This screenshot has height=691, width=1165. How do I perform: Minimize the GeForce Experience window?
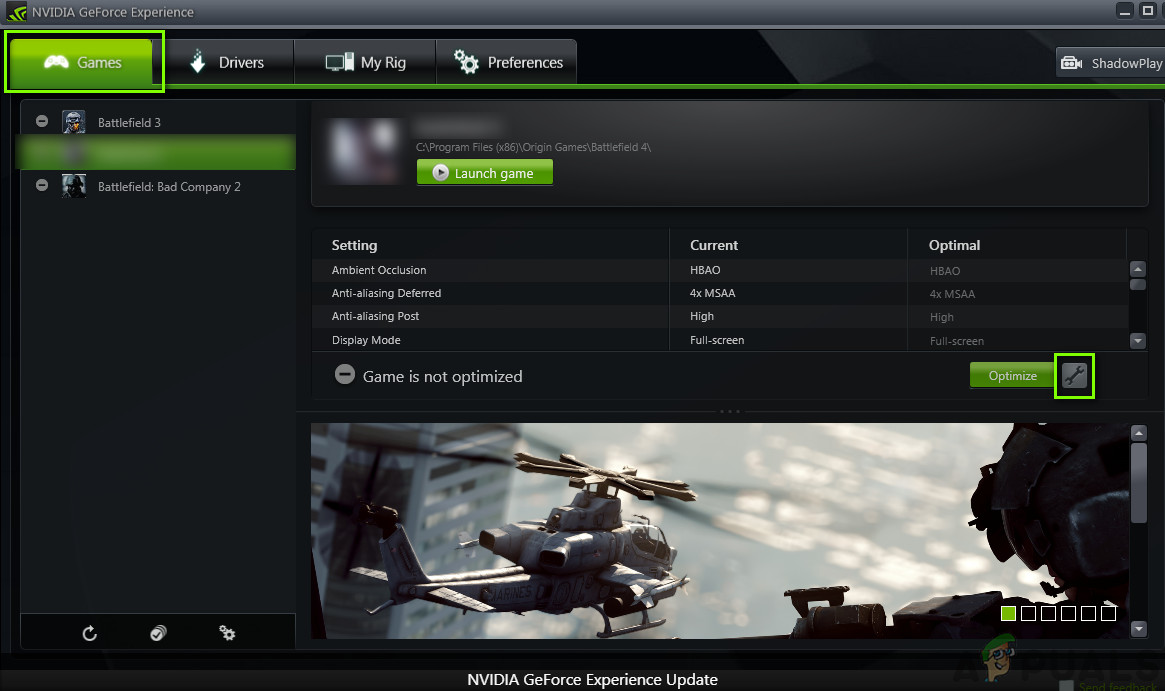coord(1125,10)
